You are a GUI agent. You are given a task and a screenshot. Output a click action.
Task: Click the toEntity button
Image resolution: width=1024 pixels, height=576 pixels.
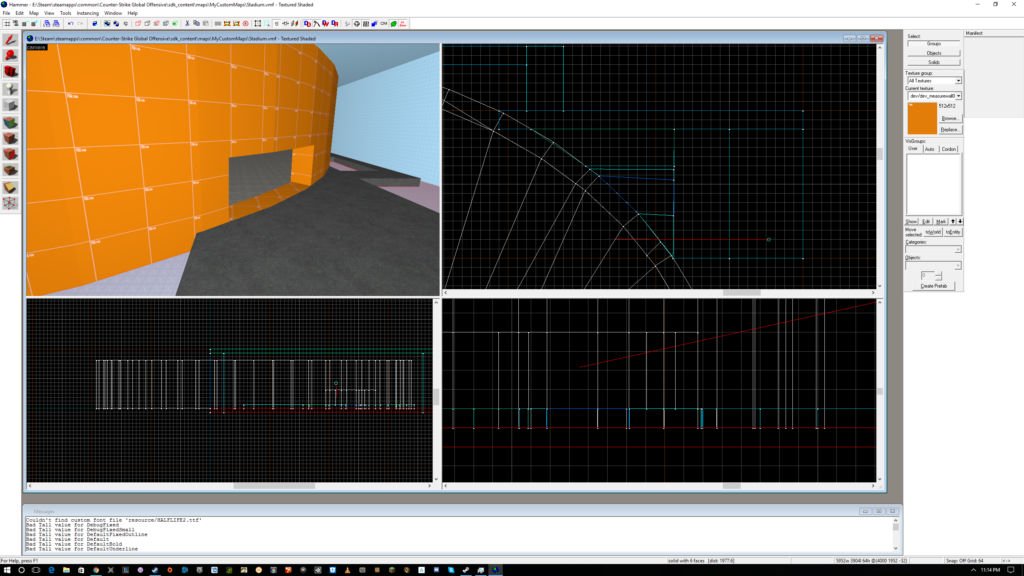pyautogui.click(x=953, y=232)
